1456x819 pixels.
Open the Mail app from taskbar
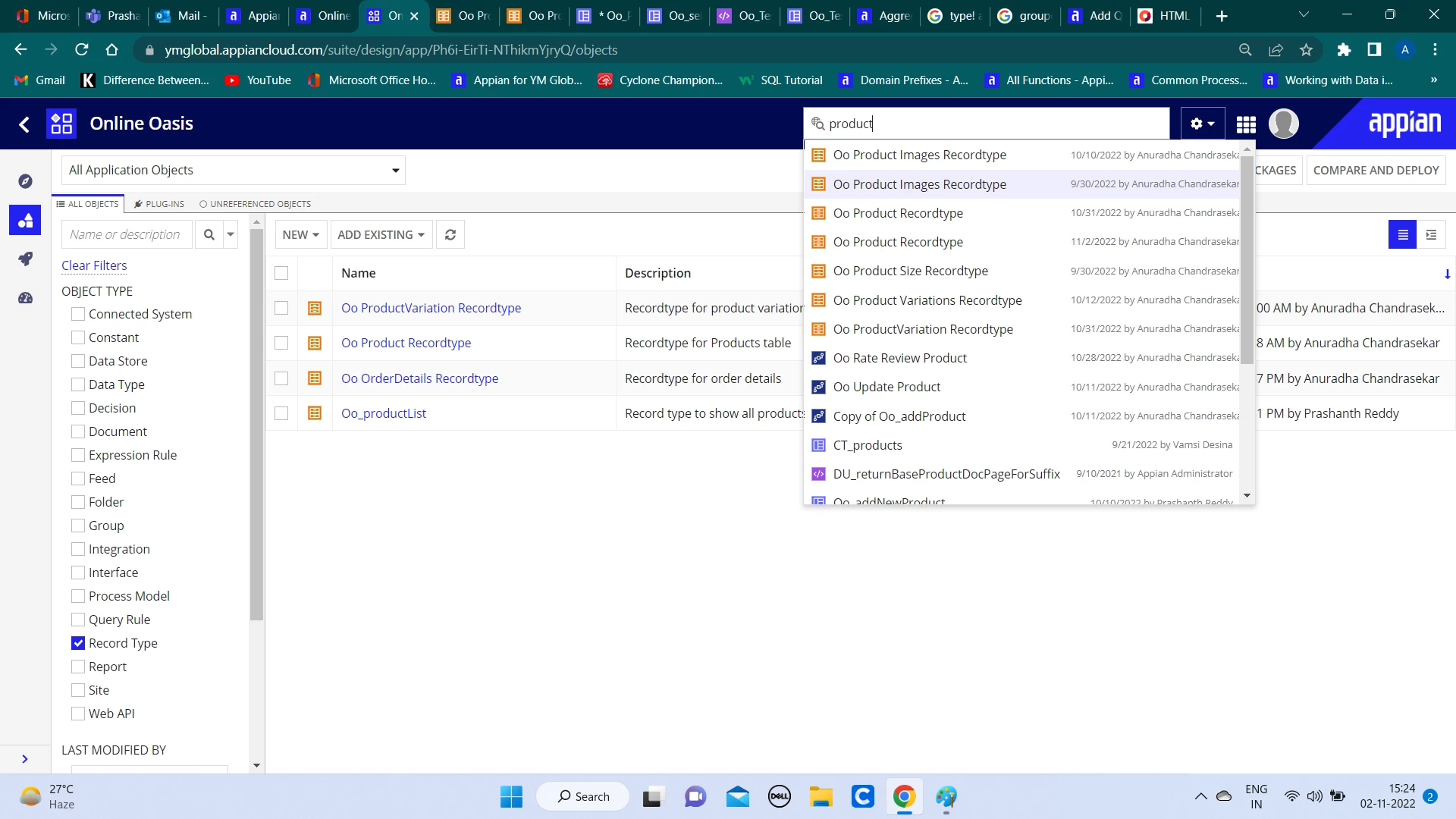(x=737, y=796)
